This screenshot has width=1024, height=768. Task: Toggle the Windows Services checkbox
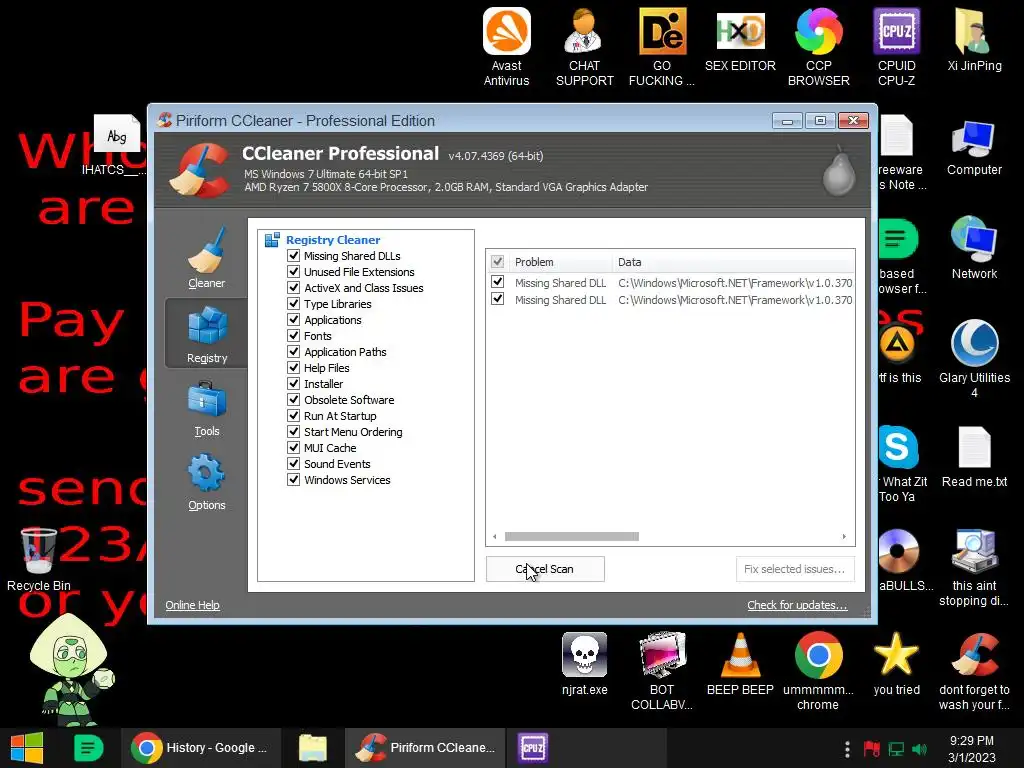coord(294,479)
